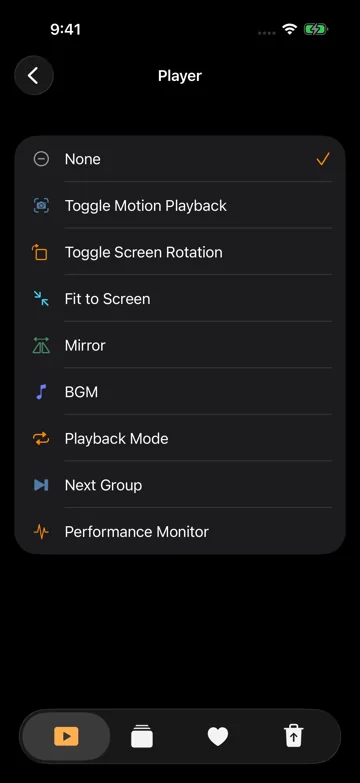Click the orange repeat loop icon
Screen dimensions: 360x783
coord(41,438)
